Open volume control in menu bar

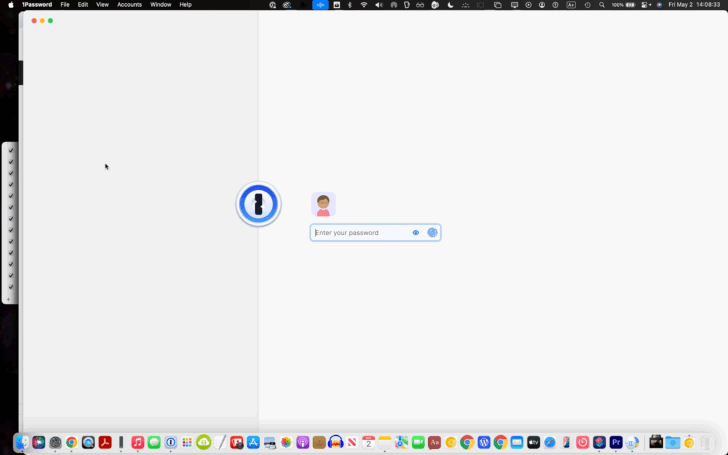click(379, 5)
